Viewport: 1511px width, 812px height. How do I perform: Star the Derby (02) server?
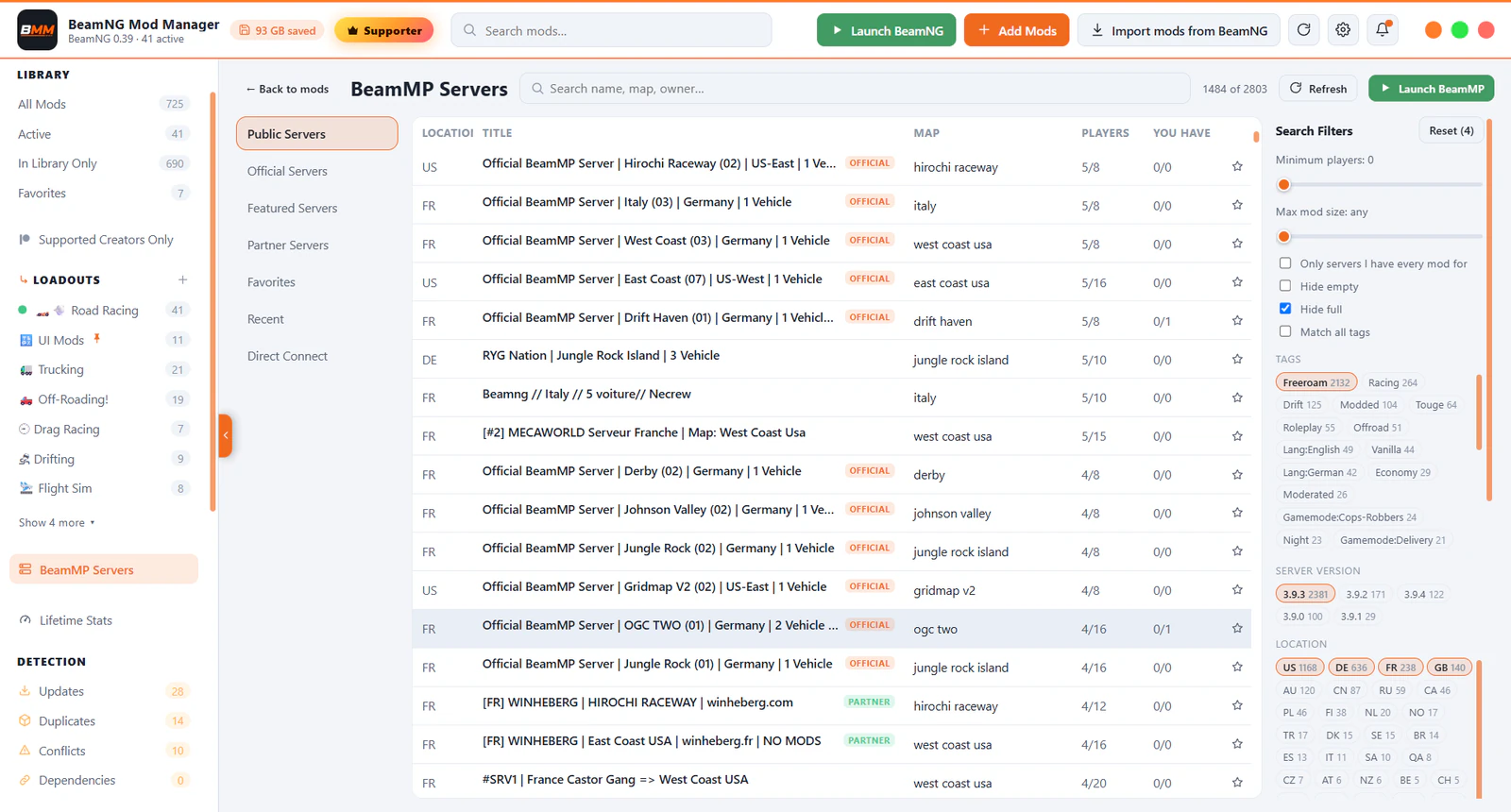[1237, 474]
